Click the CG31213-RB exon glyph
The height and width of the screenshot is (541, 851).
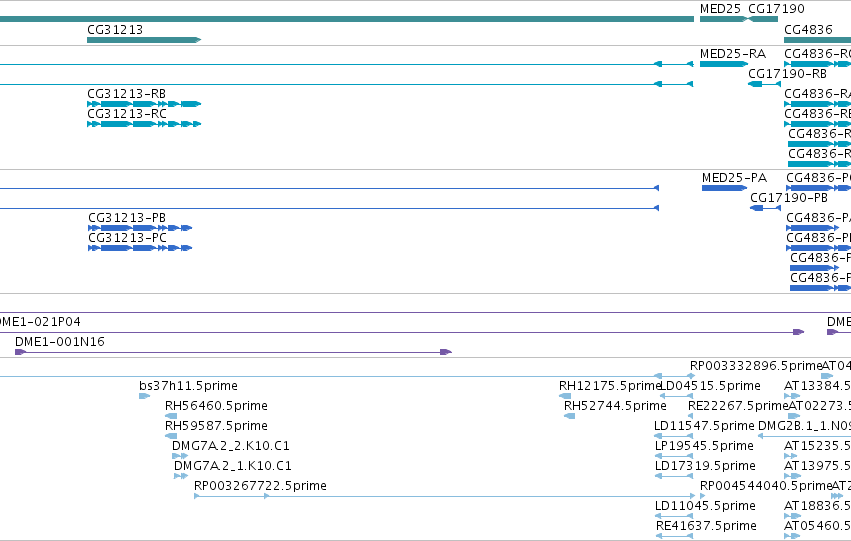pyautogui.click(x=144, y=104)
